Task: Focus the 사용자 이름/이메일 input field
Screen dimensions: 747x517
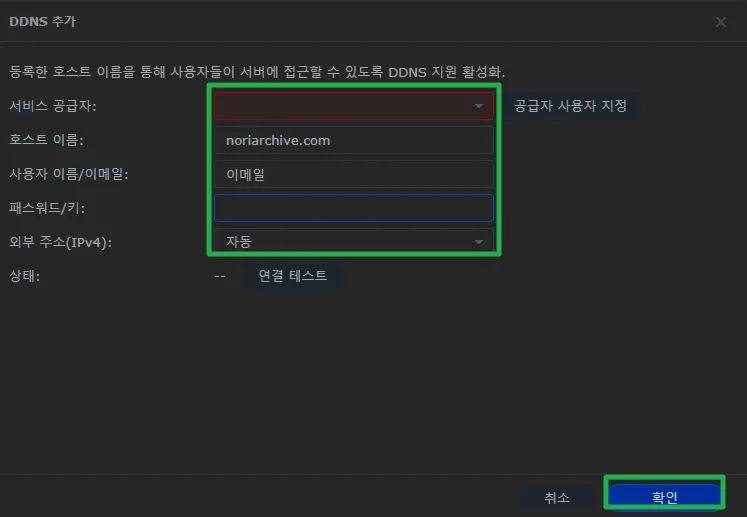Action: (353, 174)
